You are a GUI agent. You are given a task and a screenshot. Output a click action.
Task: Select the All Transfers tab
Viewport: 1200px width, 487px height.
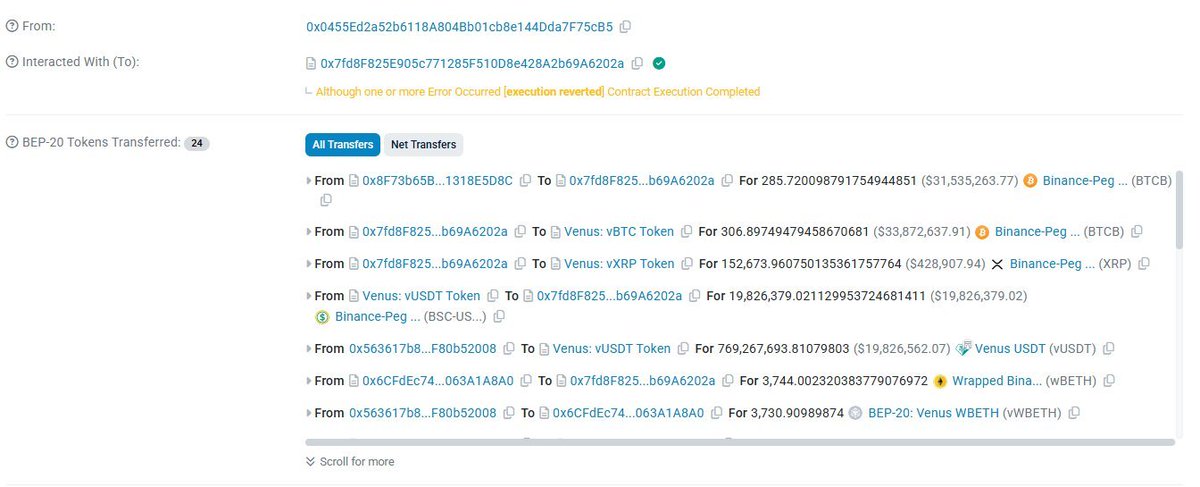coord(343,145)
